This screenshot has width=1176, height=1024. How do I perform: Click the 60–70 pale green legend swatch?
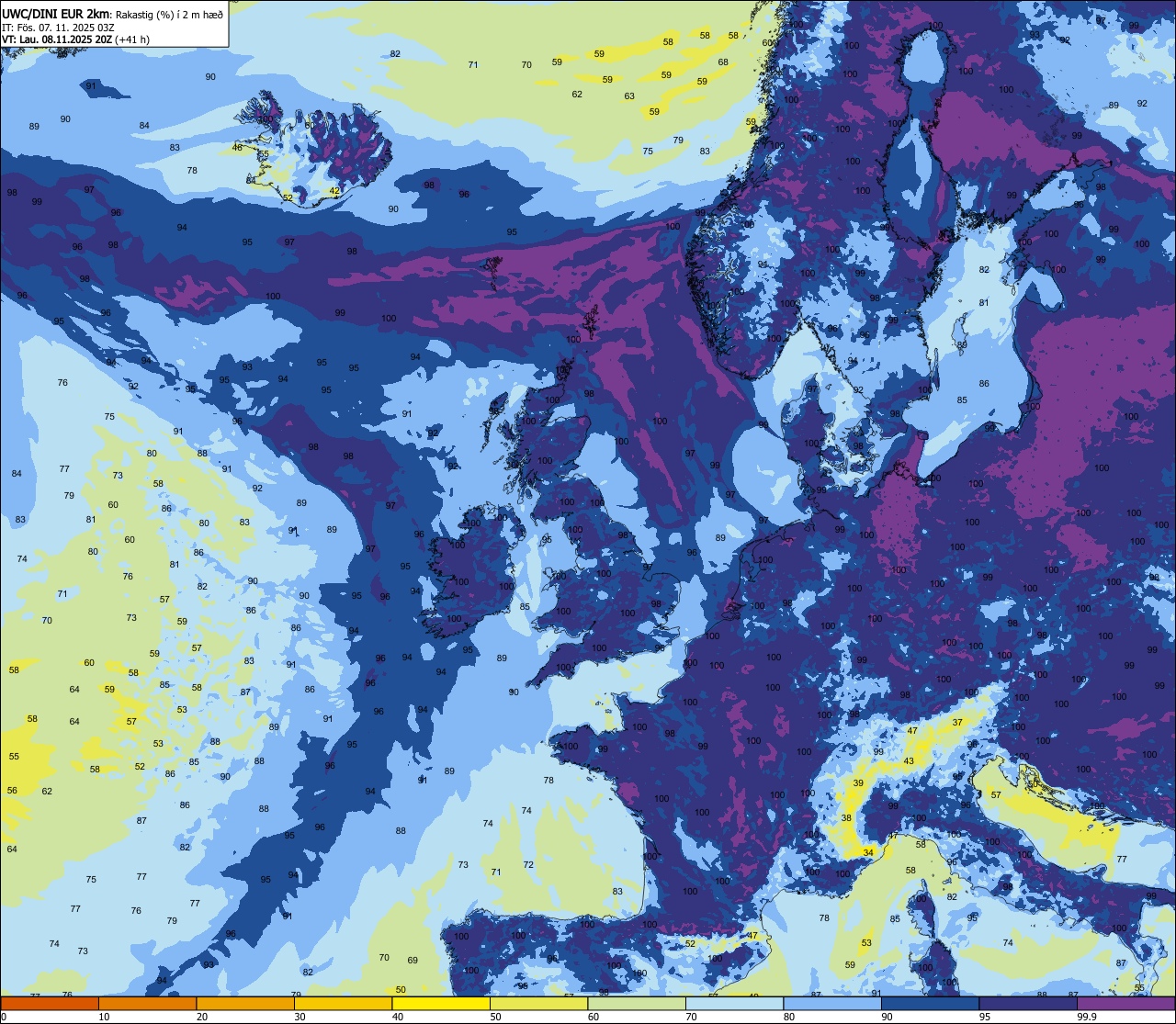[637, 1004]
